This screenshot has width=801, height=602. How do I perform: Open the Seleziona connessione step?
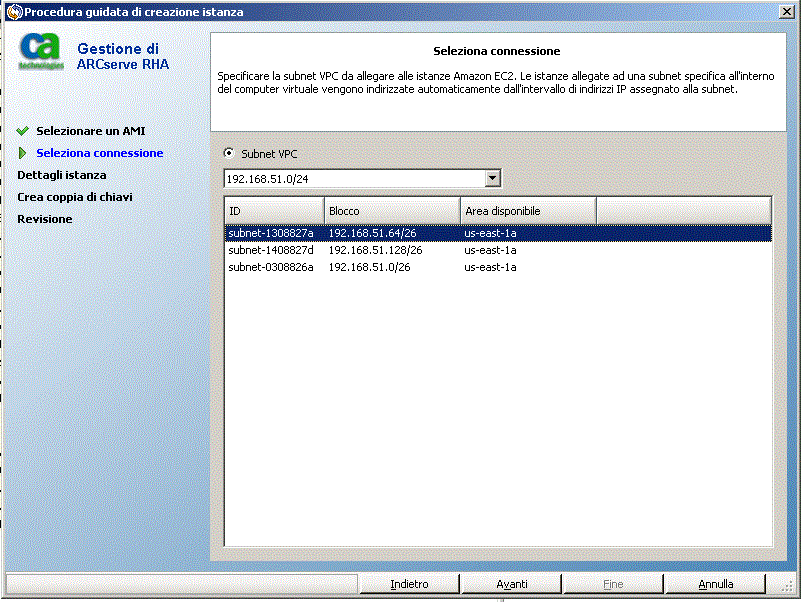tap(99, 153)
